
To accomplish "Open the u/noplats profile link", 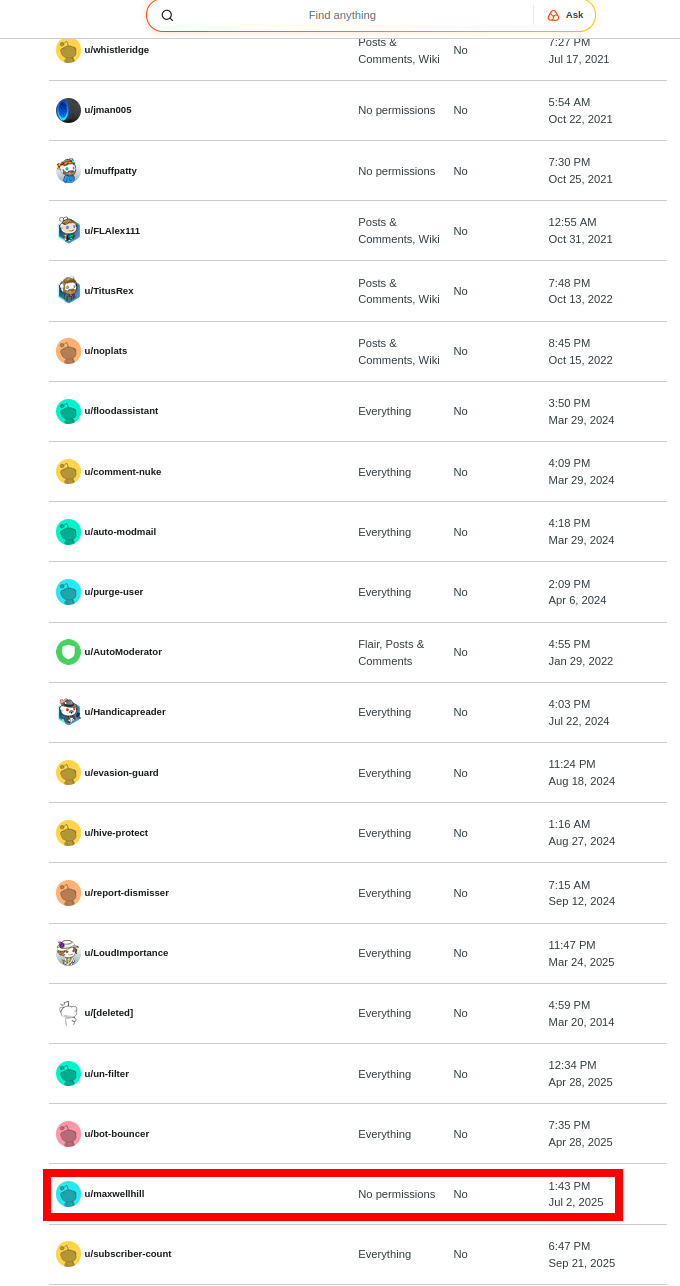I will (x=106, y=351).
